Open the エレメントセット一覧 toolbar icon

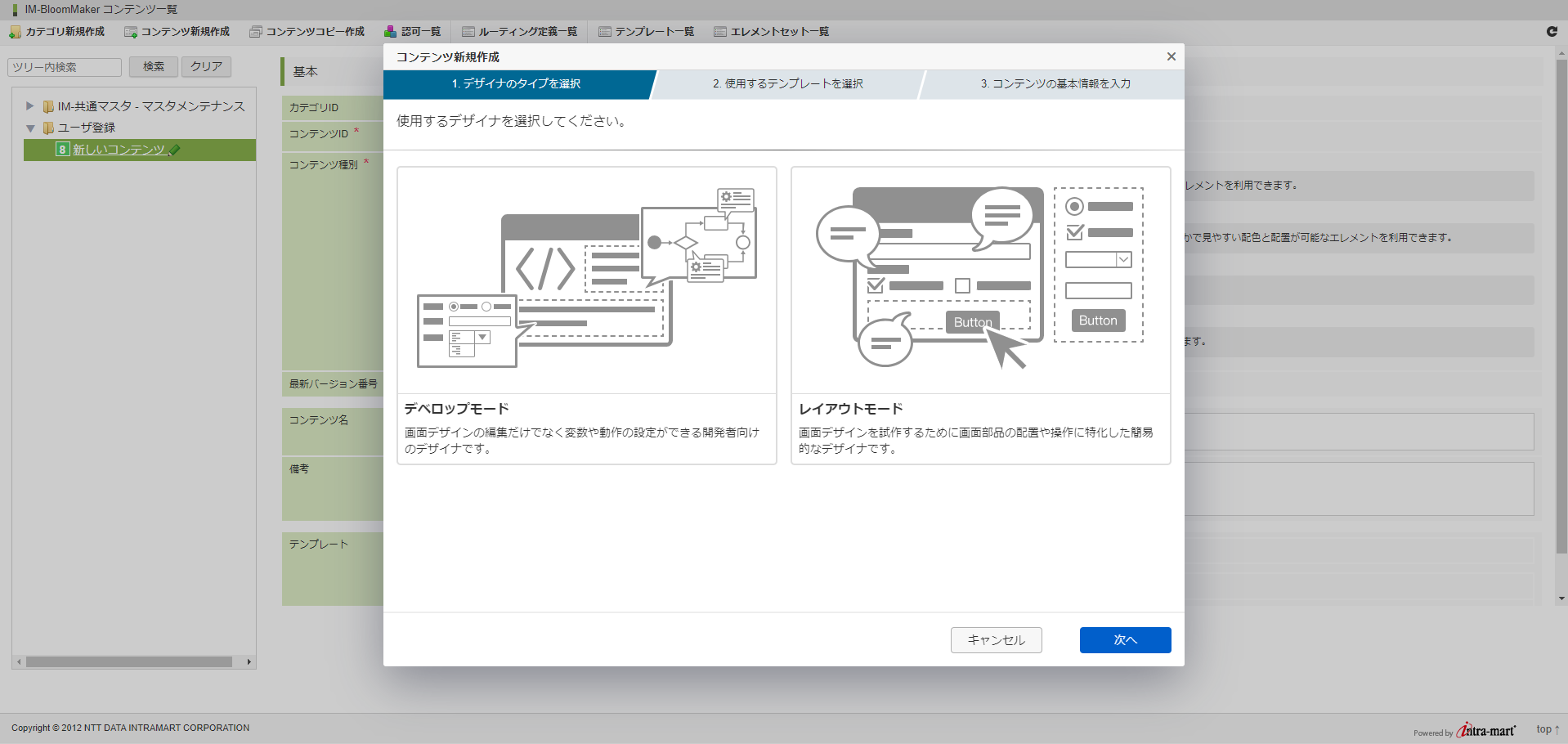pos(719,32)
